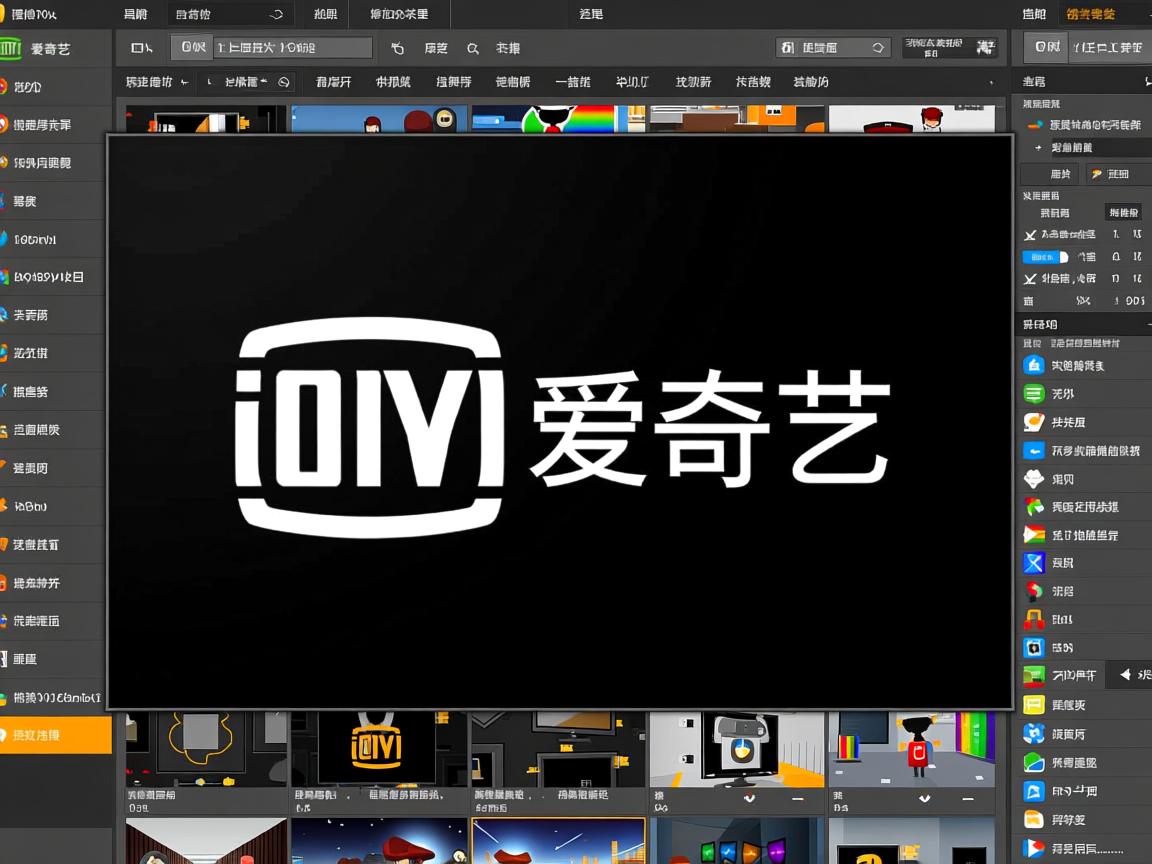The height and width of the screenshot is (864, 1152).
Task: Switch to the highlighted orange sidebar entry
Action: (x=55, y=735)
